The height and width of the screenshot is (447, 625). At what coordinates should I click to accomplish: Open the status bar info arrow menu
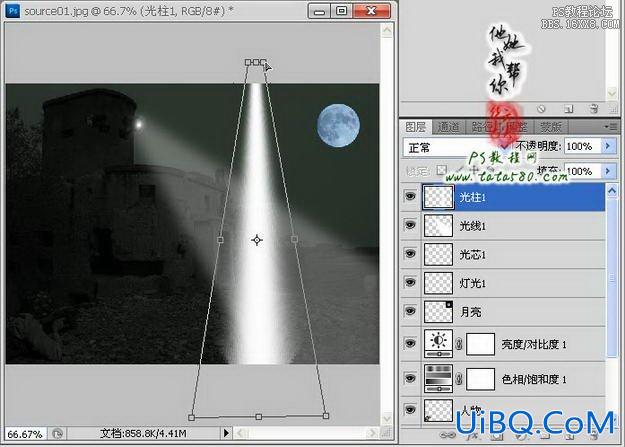[226, 433]
